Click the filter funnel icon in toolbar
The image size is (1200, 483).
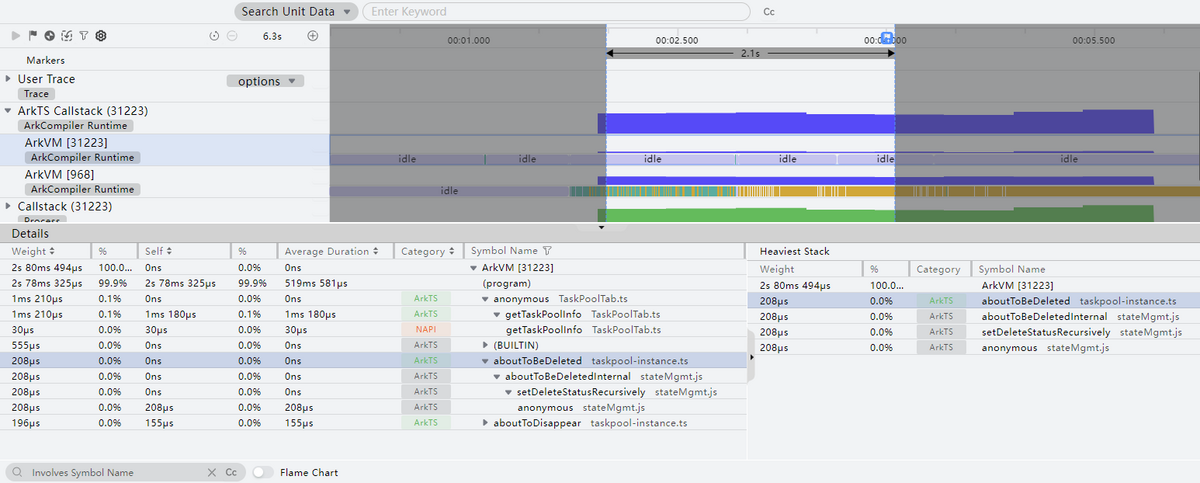tap(83, 36)
